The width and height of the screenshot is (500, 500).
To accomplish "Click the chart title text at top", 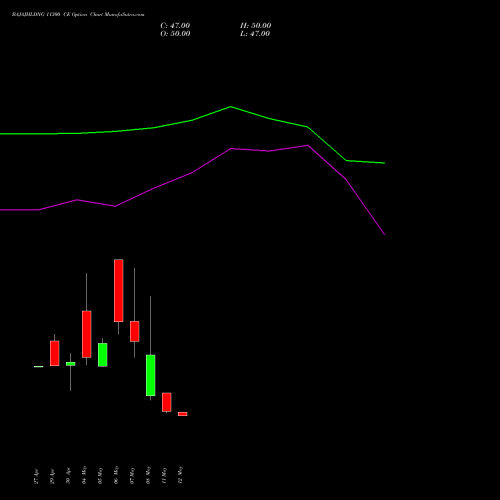I will (78, 15).
